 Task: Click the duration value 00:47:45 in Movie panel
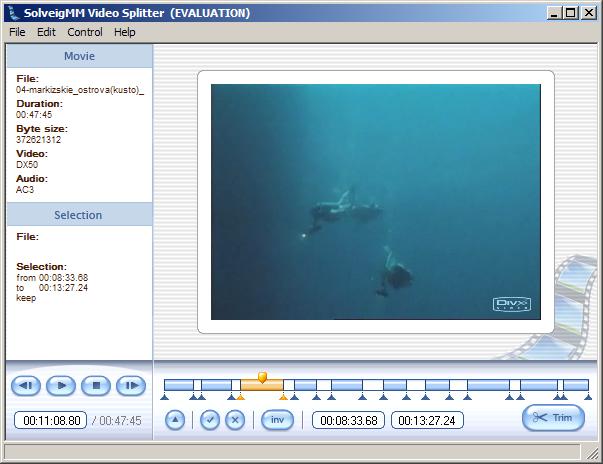(x=34, y=115)
